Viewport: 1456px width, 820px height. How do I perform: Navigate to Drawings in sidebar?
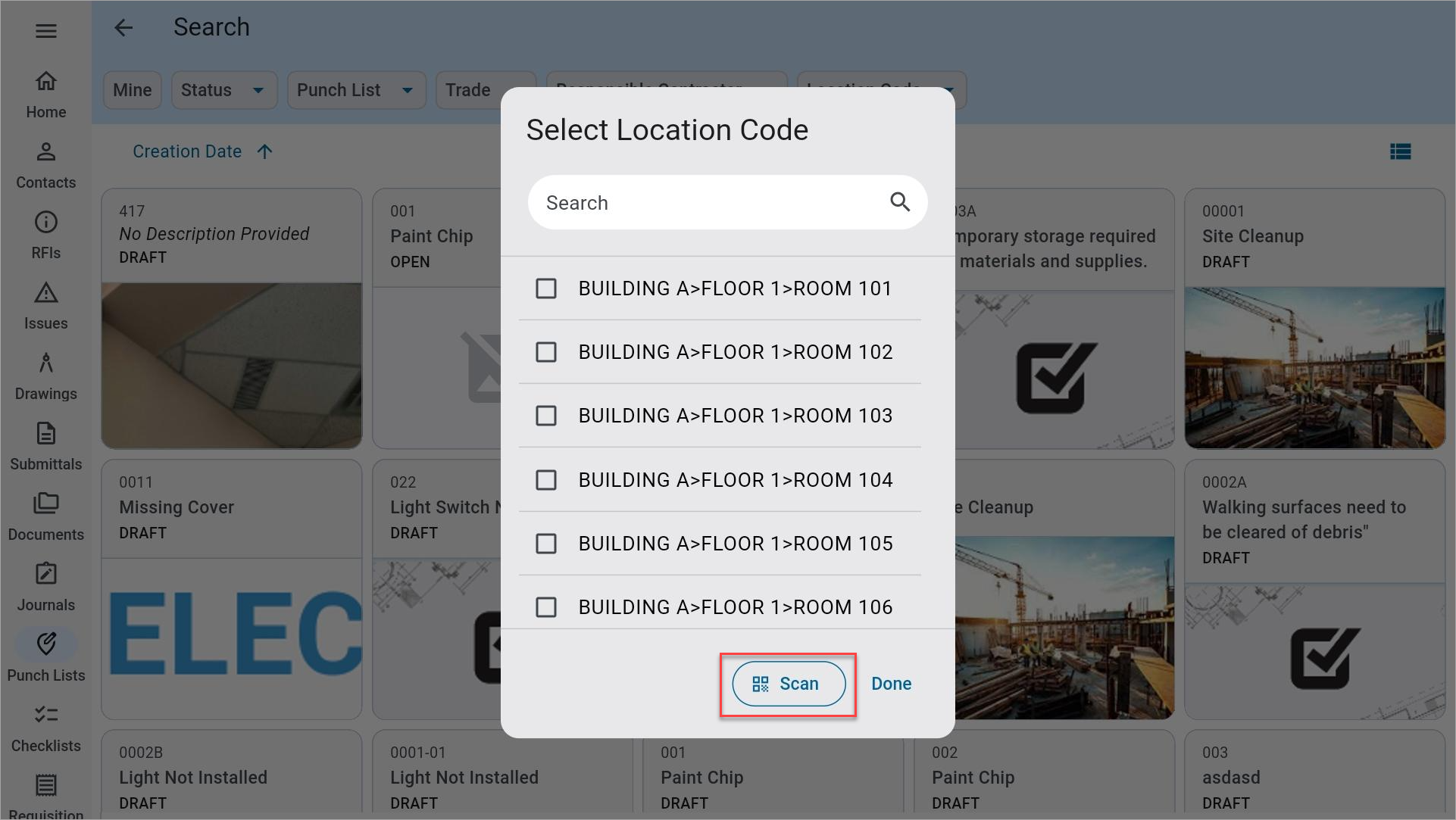coord(46,375)
